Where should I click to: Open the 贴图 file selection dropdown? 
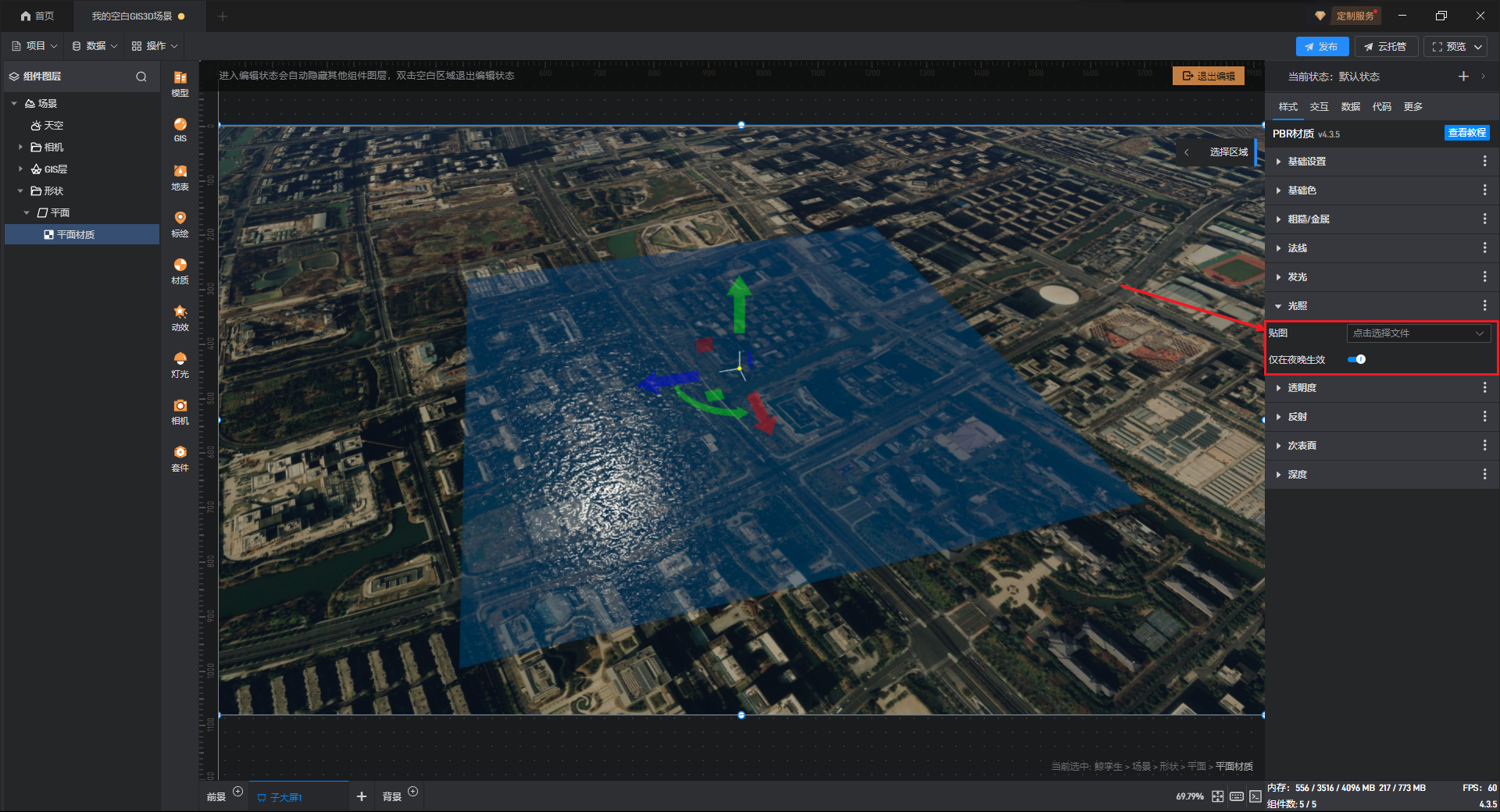point(1418,333)
